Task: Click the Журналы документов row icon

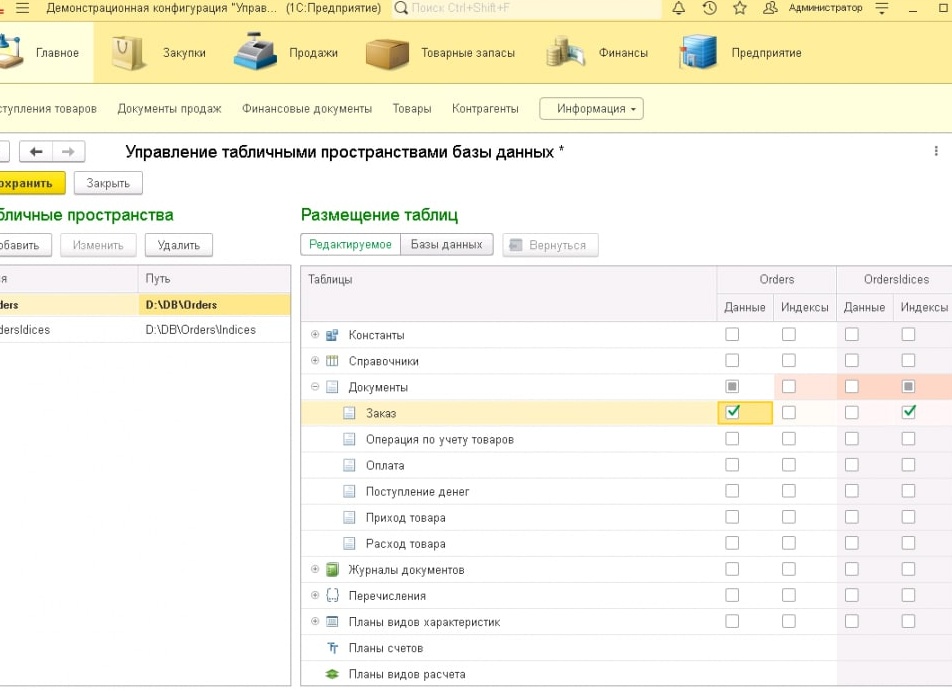Action: [x=332, y=570]
